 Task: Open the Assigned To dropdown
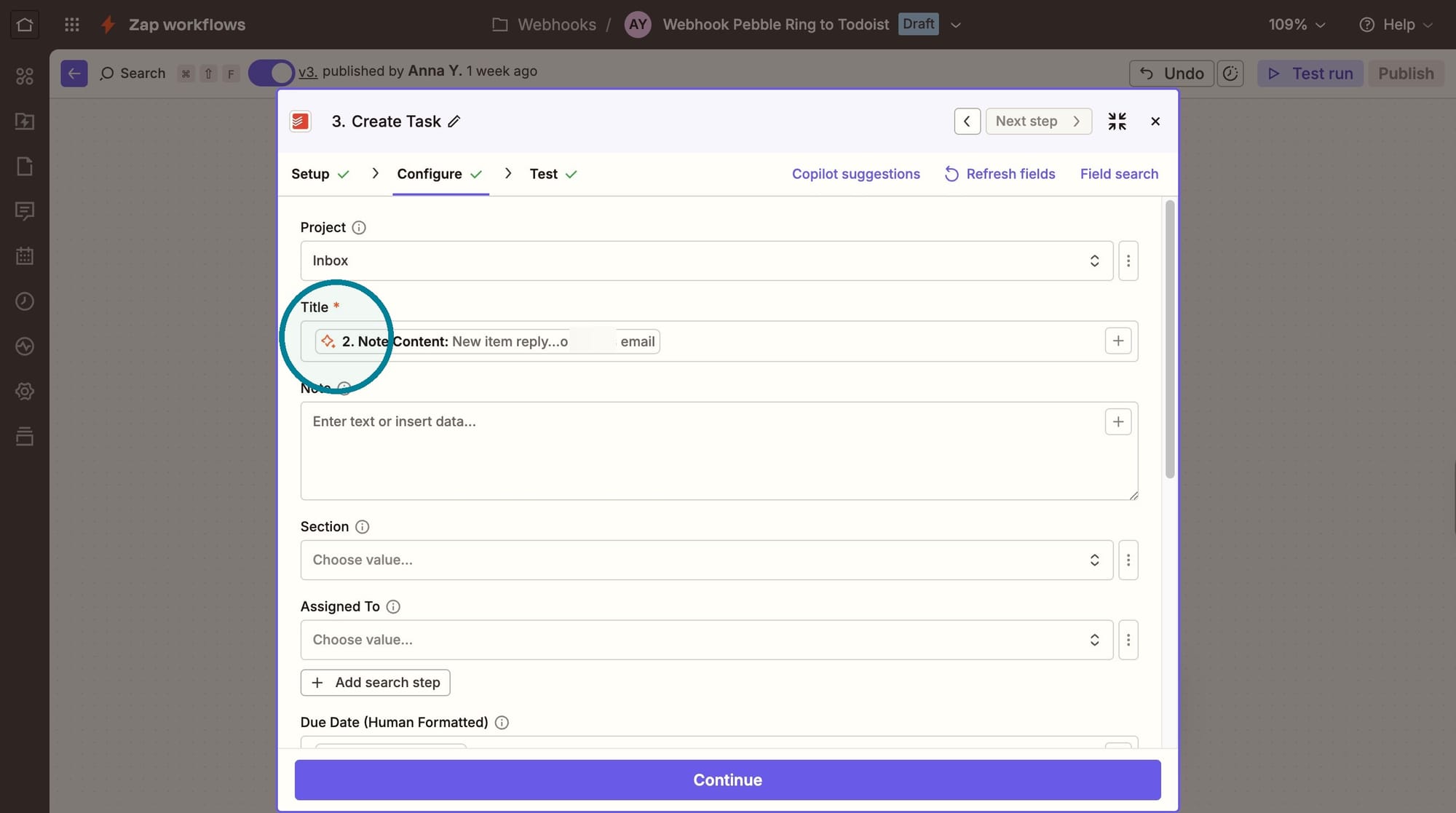tap(706, 640)
